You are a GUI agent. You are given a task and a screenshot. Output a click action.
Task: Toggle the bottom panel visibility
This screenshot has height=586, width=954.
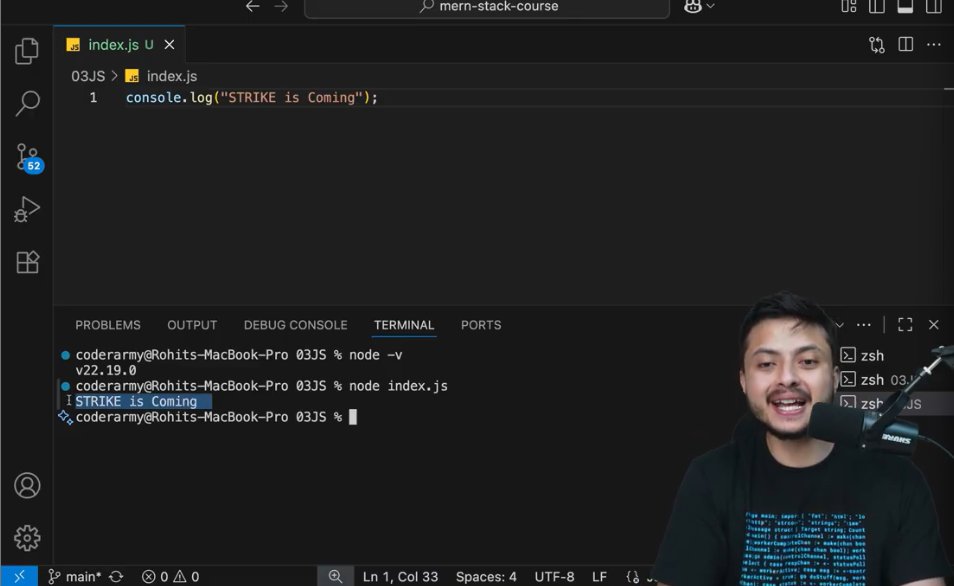click(905, 7)
